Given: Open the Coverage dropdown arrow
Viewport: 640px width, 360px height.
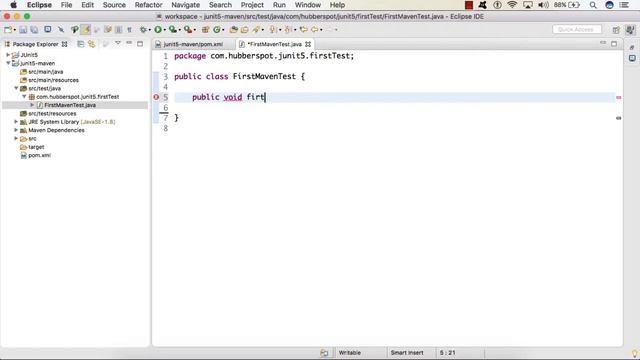Looking at the screenshot, I should tap(180, 30).
